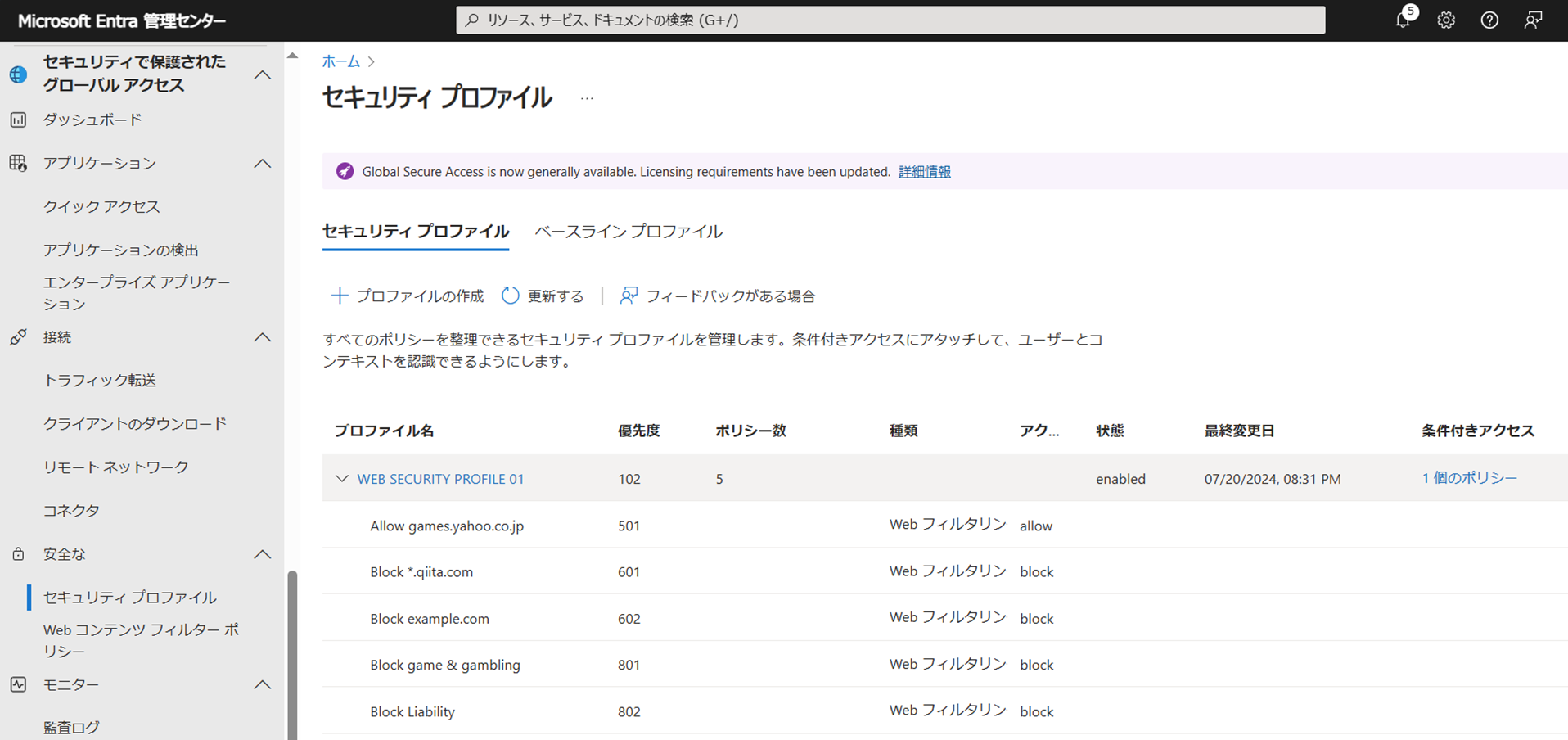Click the applications grid icon
1568x740 pixels.
pyautogui.click(x=18, y=163)
